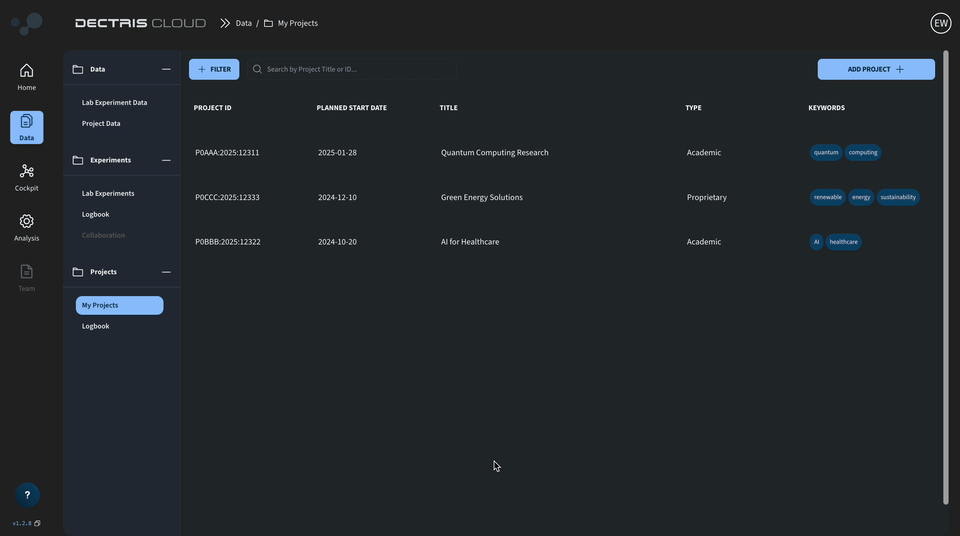Viewport: 960px width, 536px height.
Task: Collapse the Projects section
Action: click(x=166, y=271)
